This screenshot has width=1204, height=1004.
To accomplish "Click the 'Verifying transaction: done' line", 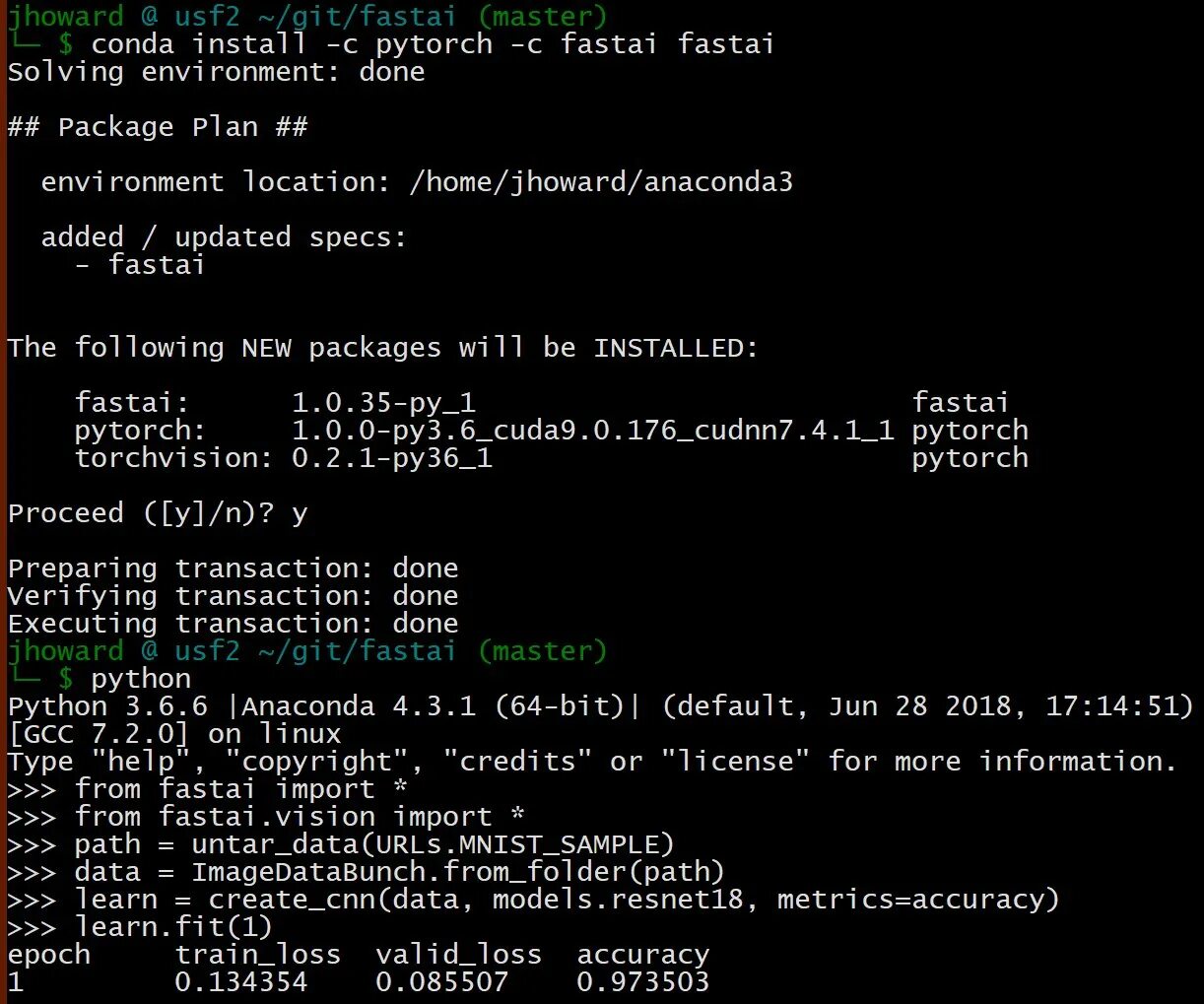I will [234, 596].
